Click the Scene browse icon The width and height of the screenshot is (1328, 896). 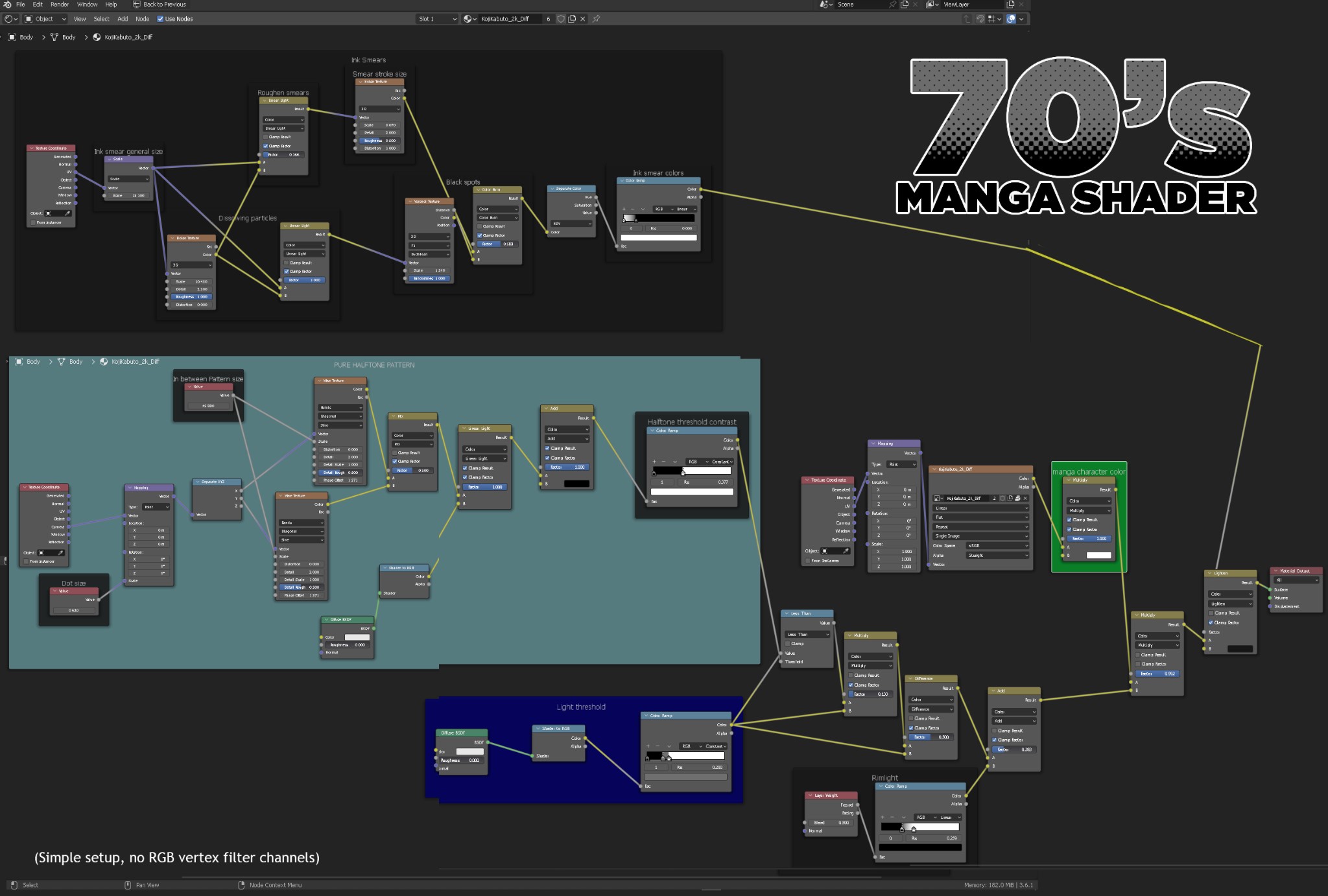tap(826, 5)
